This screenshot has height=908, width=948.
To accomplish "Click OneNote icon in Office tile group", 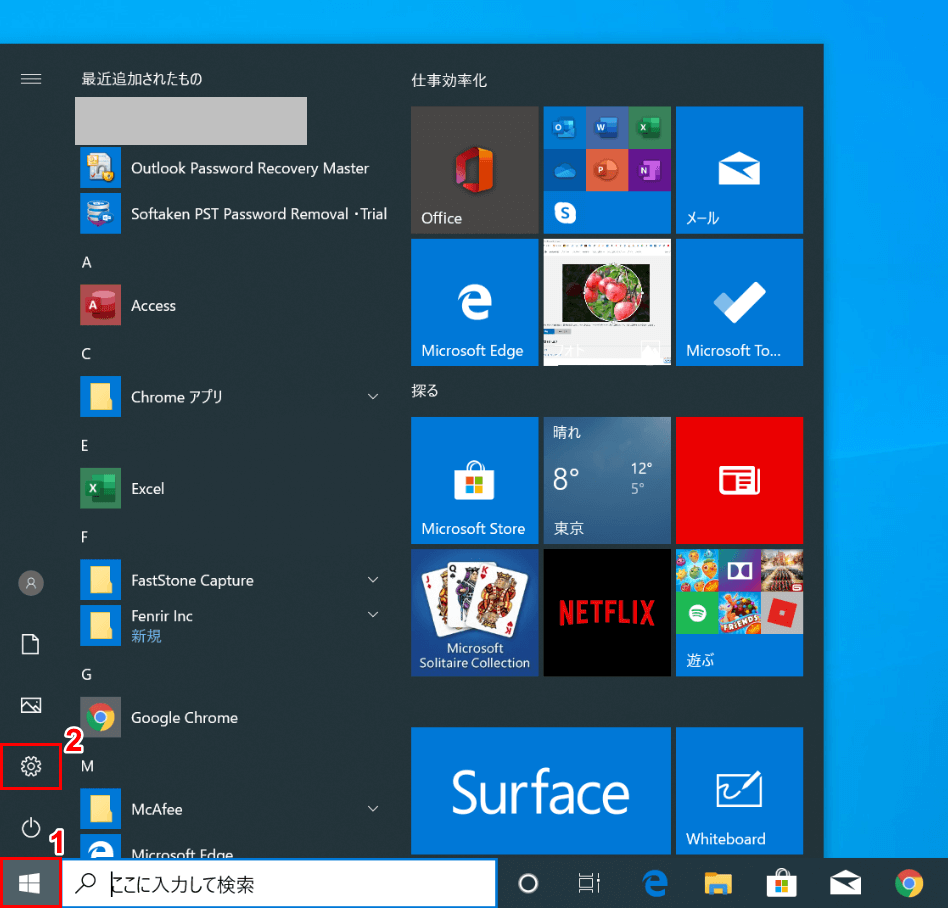I will pos(649,170).
